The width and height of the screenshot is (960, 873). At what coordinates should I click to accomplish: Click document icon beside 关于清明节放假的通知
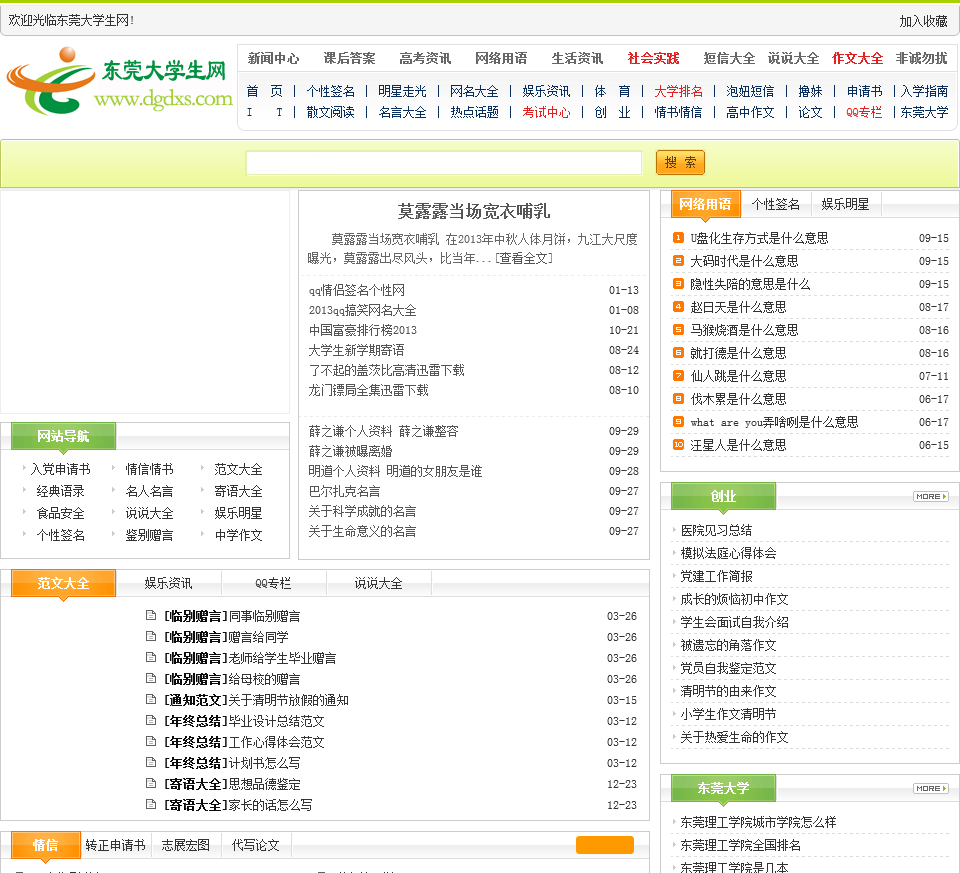pyautogui.click(x=151, y=699)
